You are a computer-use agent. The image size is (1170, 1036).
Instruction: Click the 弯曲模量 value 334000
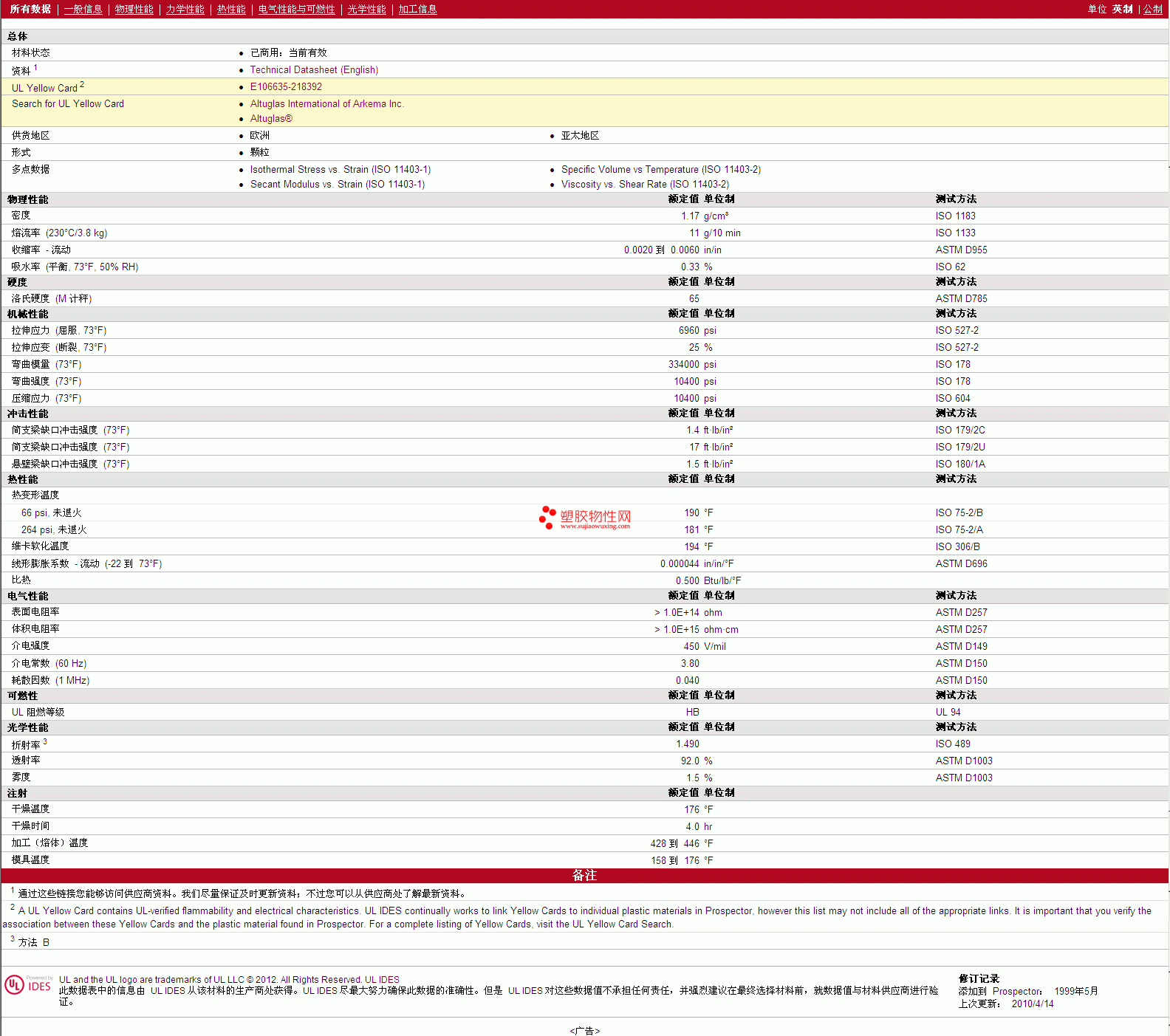point(683,364)
